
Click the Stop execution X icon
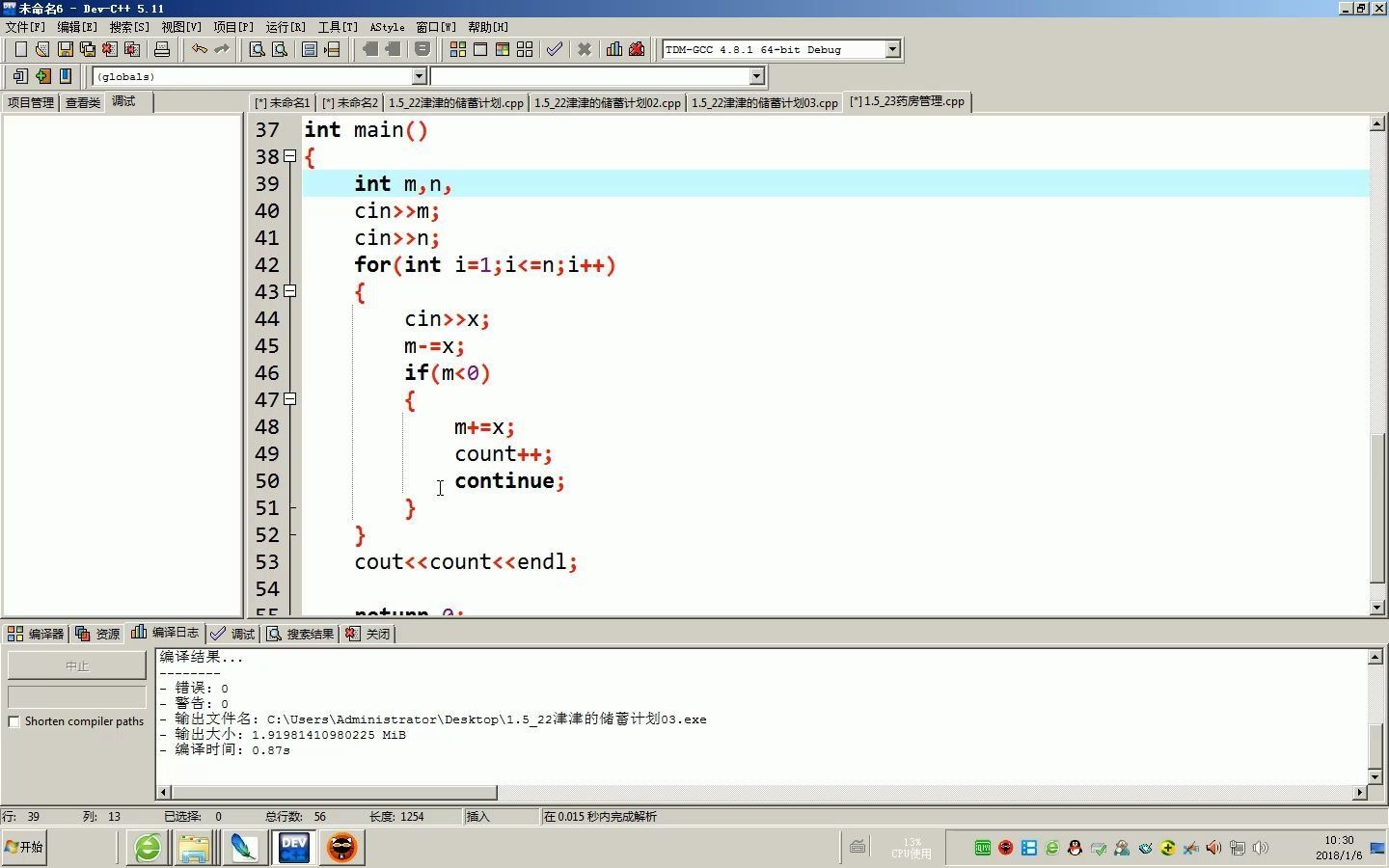click(585, 49)
